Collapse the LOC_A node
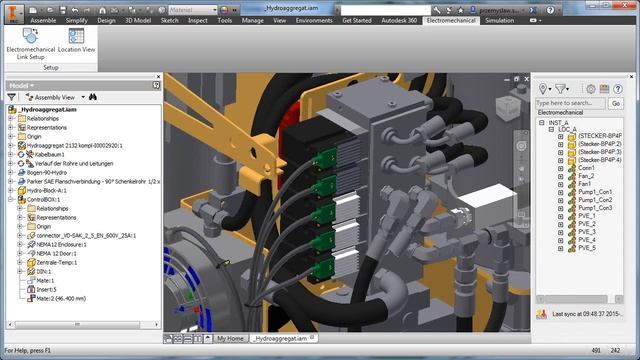 (x=551, y=129)
